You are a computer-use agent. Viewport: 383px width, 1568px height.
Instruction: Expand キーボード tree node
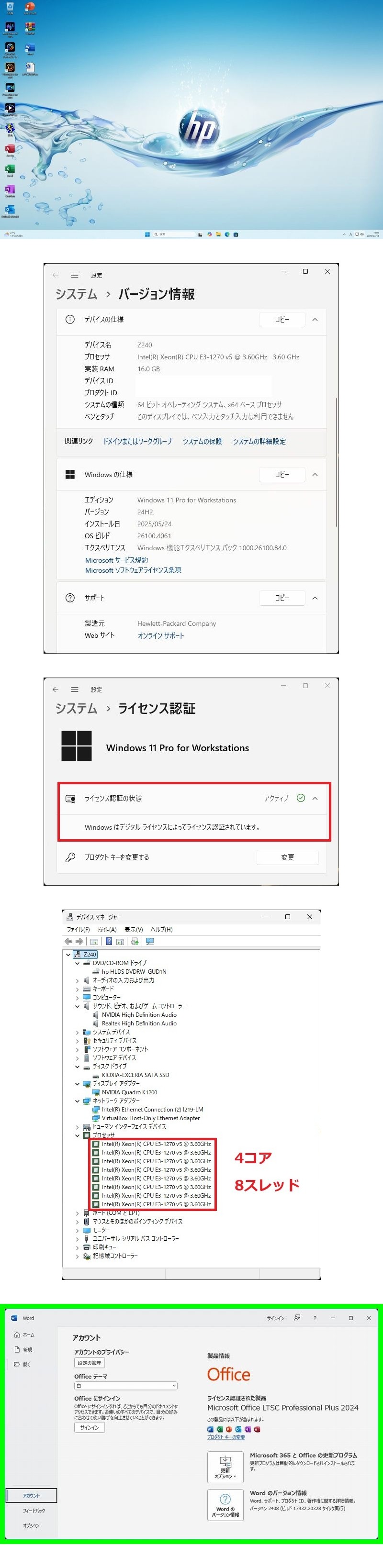tap(78, 989)
